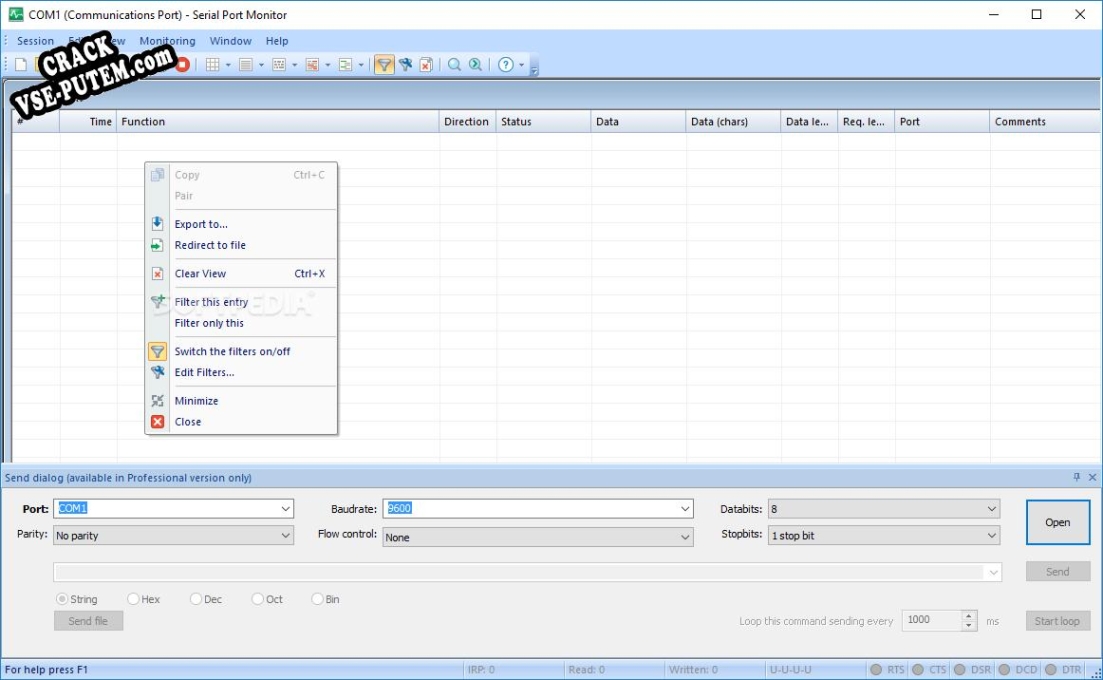Open the Session menu

pos(35,41)
